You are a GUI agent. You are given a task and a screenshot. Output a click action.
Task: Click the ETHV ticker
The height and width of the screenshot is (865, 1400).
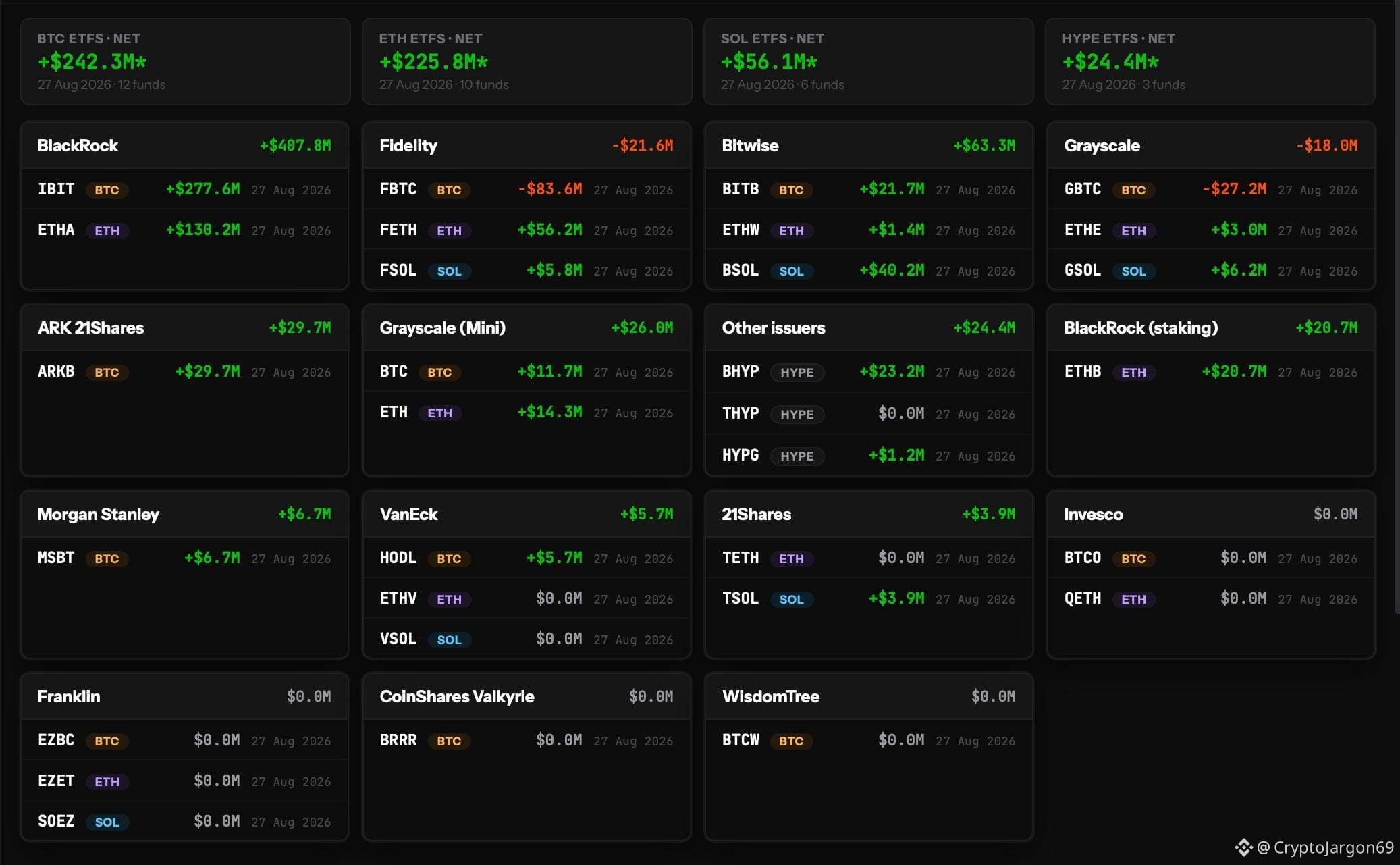[398, 598]
